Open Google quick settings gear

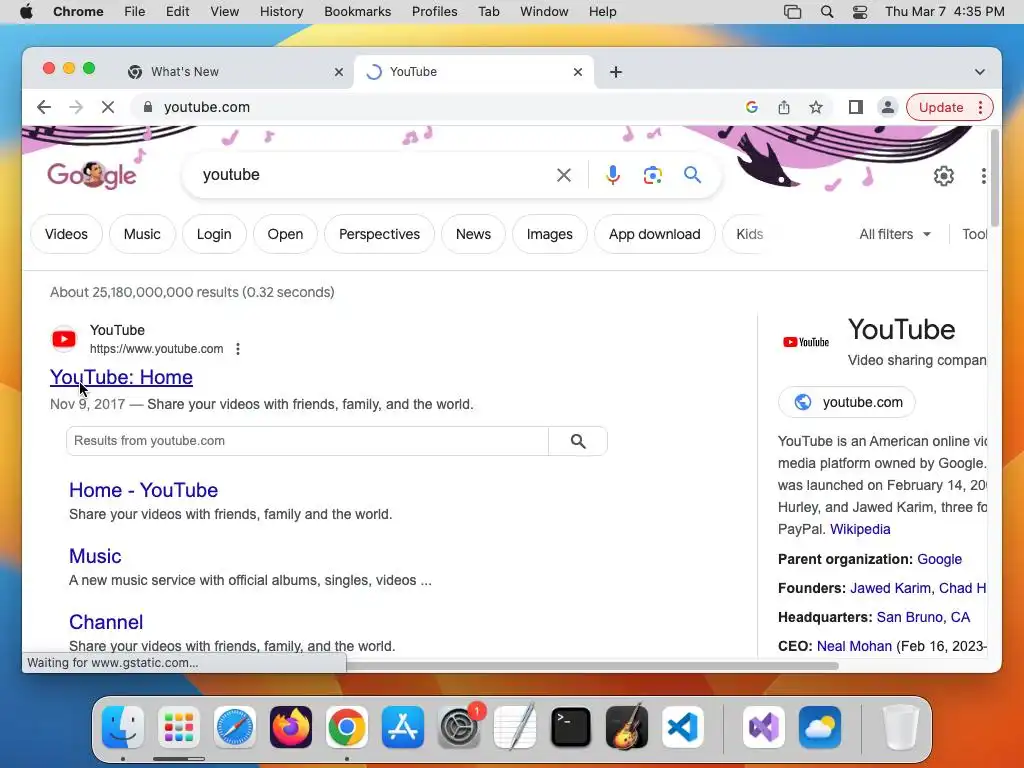944,176
